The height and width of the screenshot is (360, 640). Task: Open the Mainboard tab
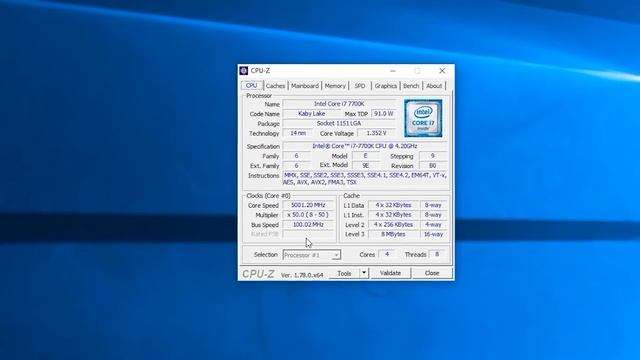pyautogui.click(x=305, y=86)
